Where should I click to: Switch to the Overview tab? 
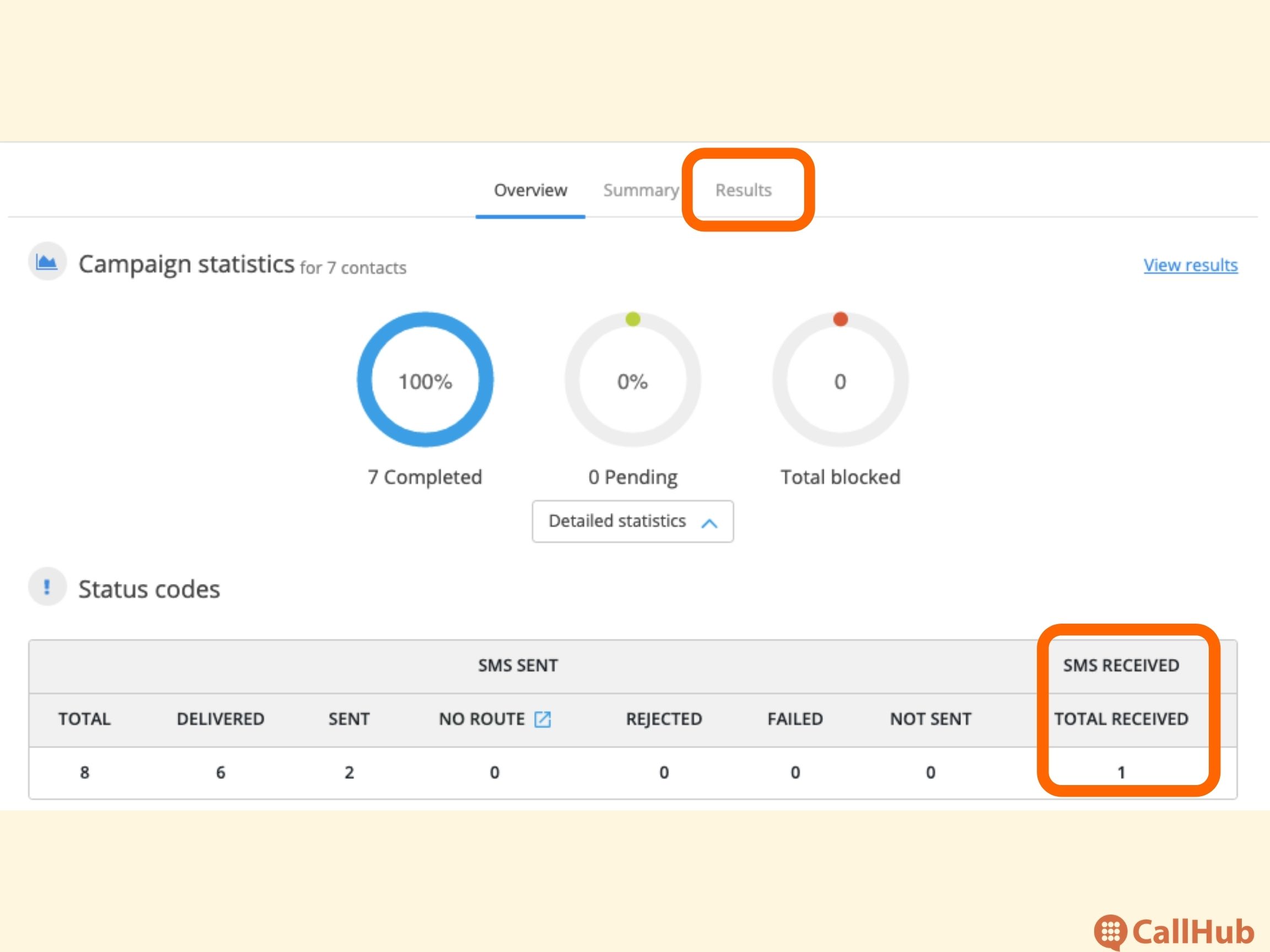[x=530, y=190]
